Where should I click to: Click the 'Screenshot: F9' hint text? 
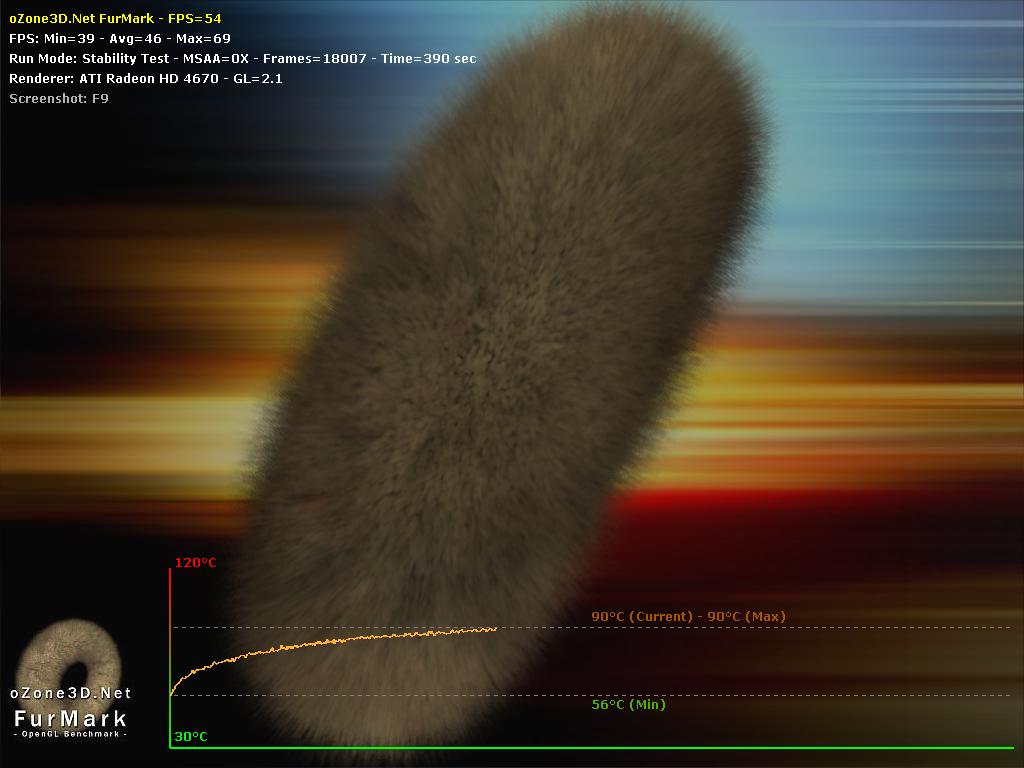[59, 99]
